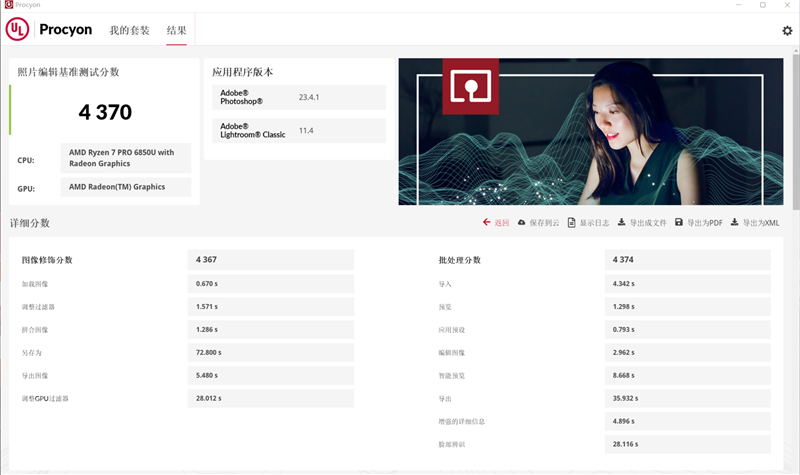800x475 pixels.
Task: Click the GPU: label
Action: 26,189
